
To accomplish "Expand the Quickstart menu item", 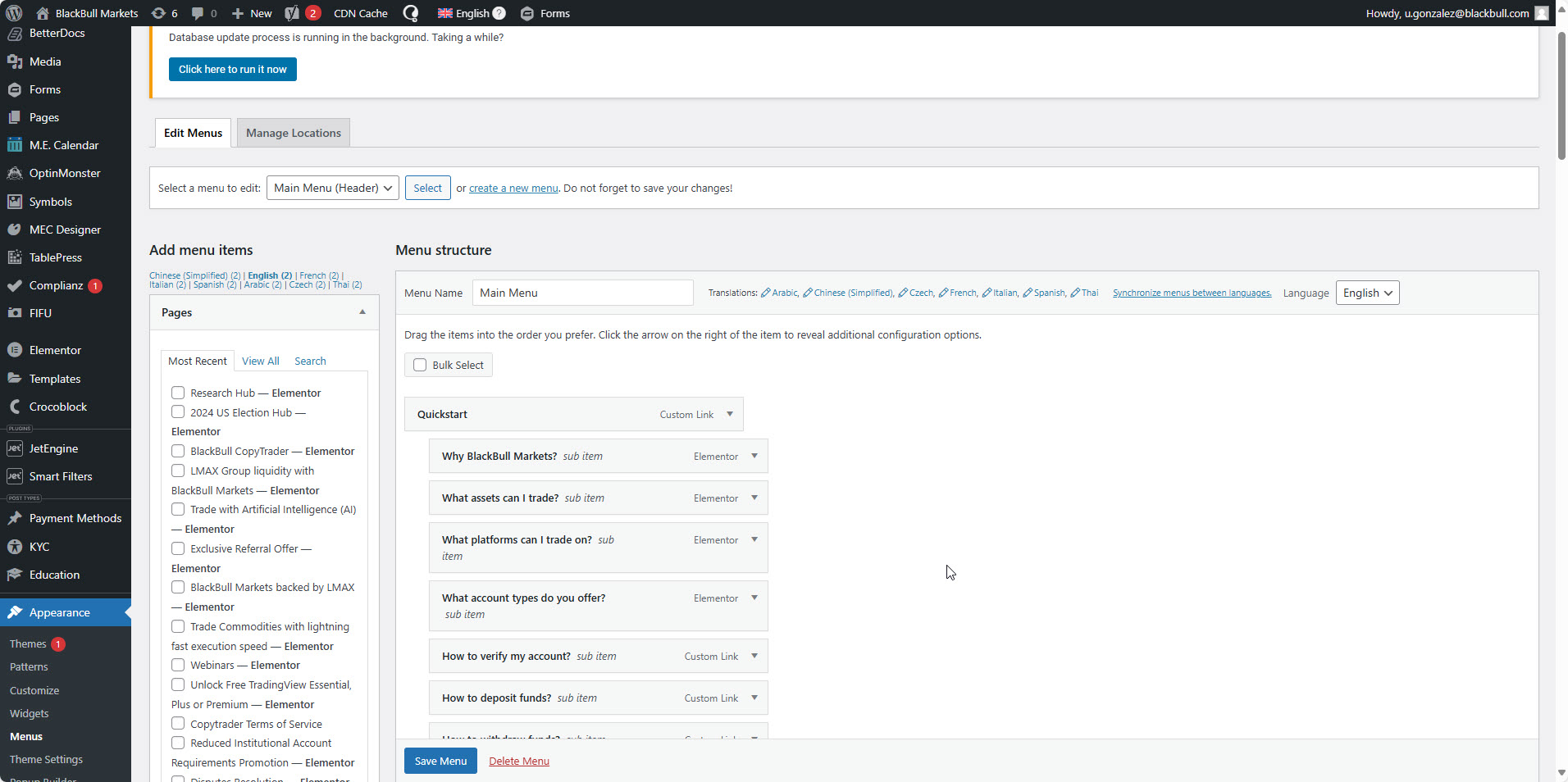I will pyautogui.click(x=730, y=414).
